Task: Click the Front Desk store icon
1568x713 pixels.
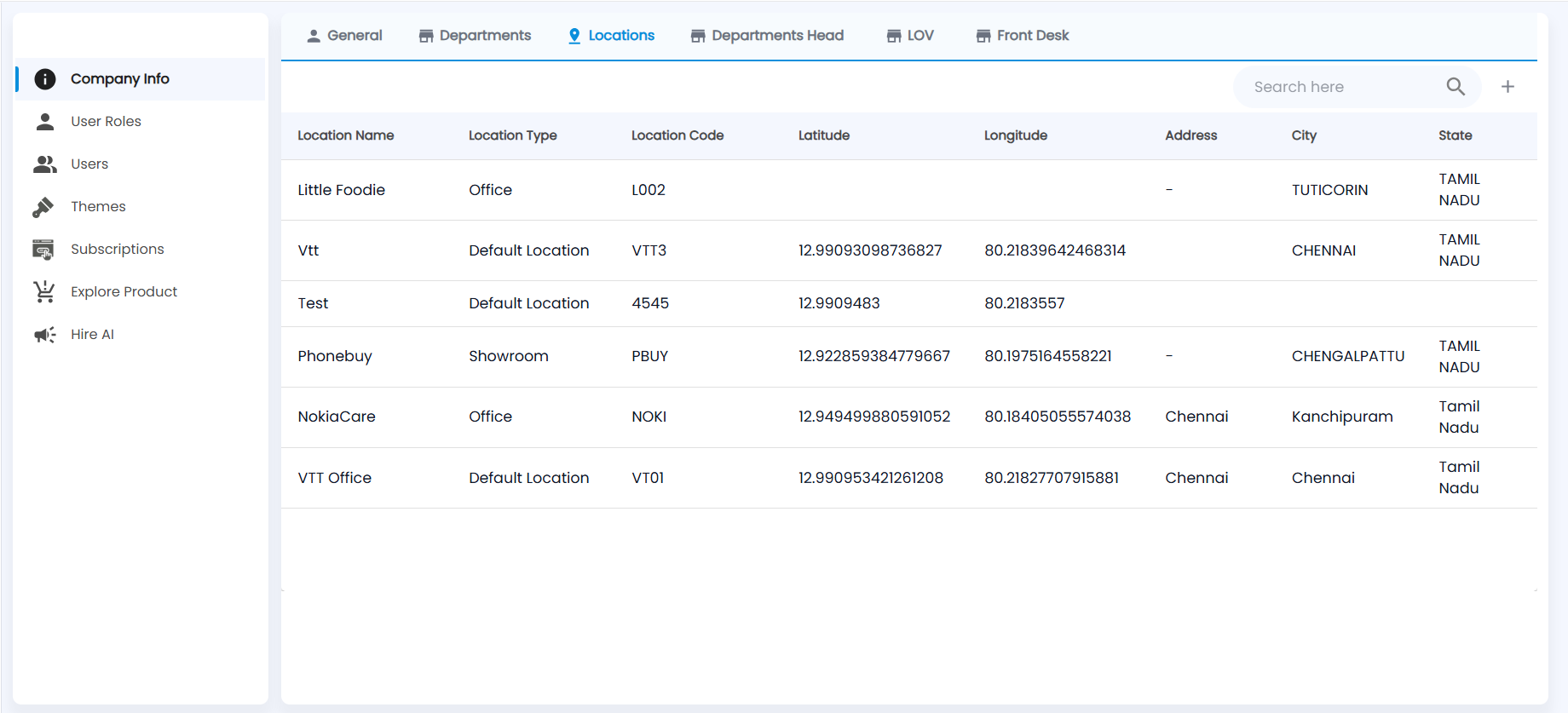Action: pyautogui.click(x=983, y=36)
